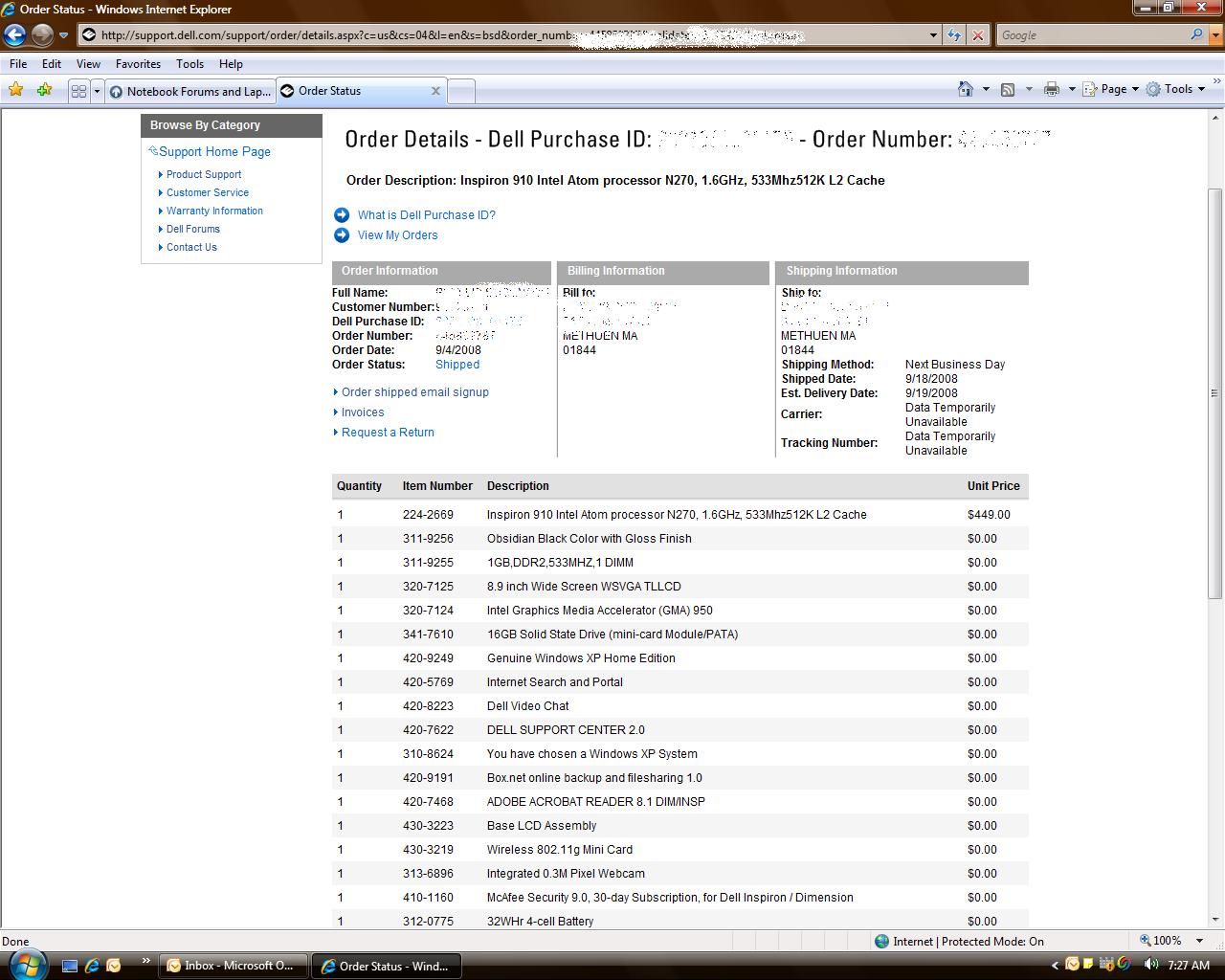This screenshot has width=1225, height=980.
Task: Open the Product Support link
Action: pyautogui.click(x=204, y=174)
